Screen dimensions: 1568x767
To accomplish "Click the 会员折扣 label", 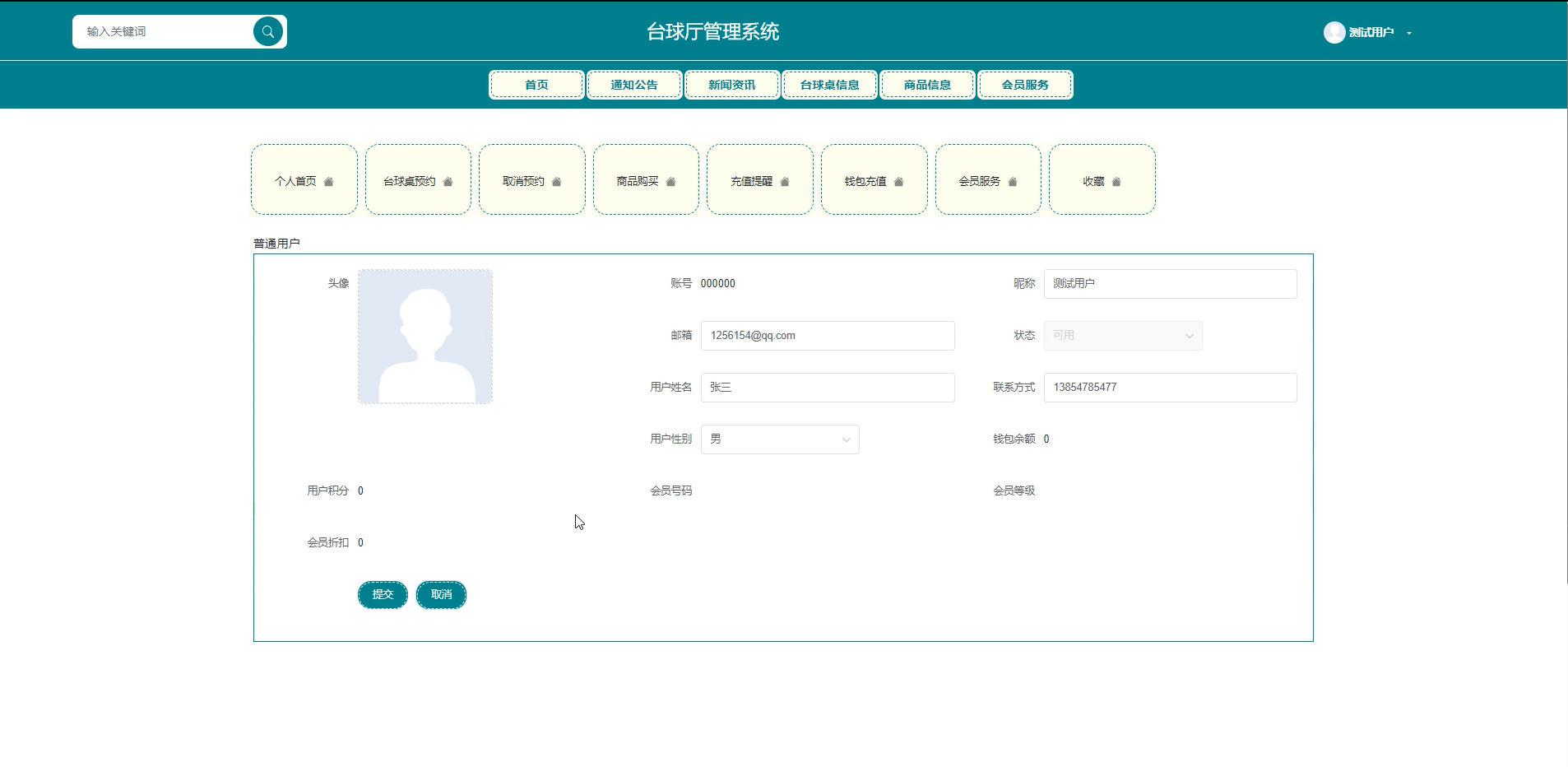I will (x=328, y=543).
